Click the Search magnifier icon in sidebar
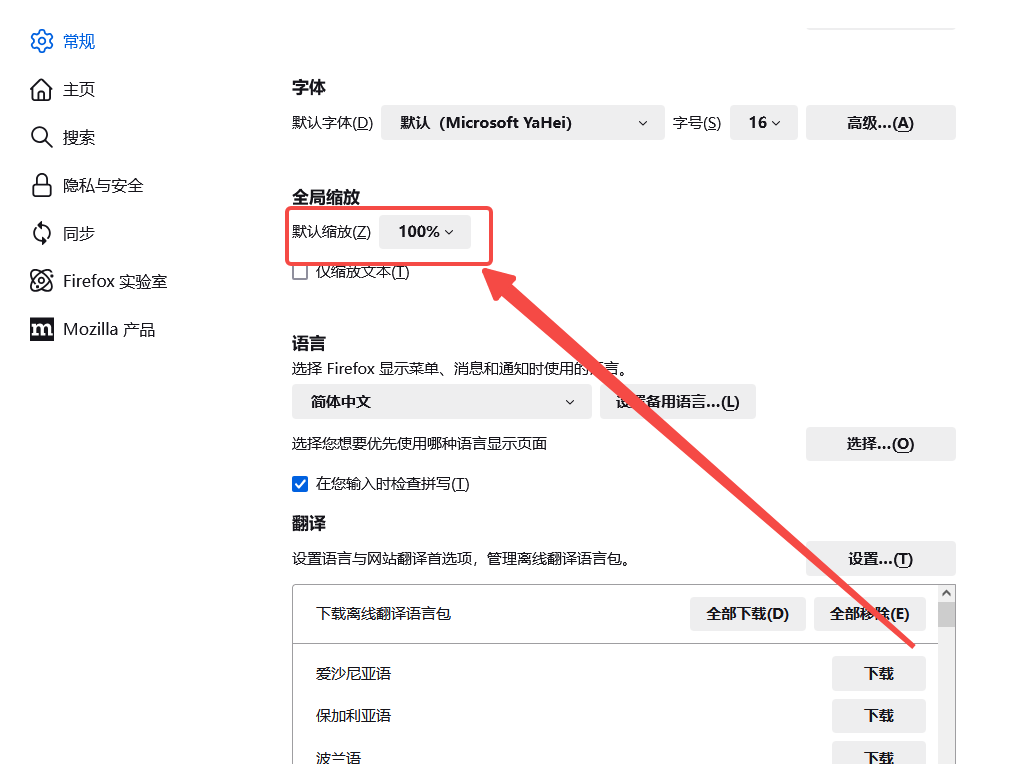The width and height of the screenshot is (1021, 764). coord(42,137)
